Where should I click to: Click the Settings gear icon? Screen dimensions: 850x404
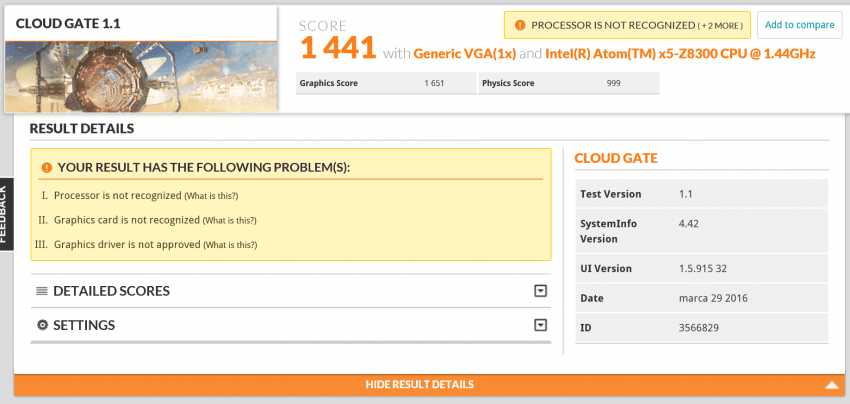[42, 325]
